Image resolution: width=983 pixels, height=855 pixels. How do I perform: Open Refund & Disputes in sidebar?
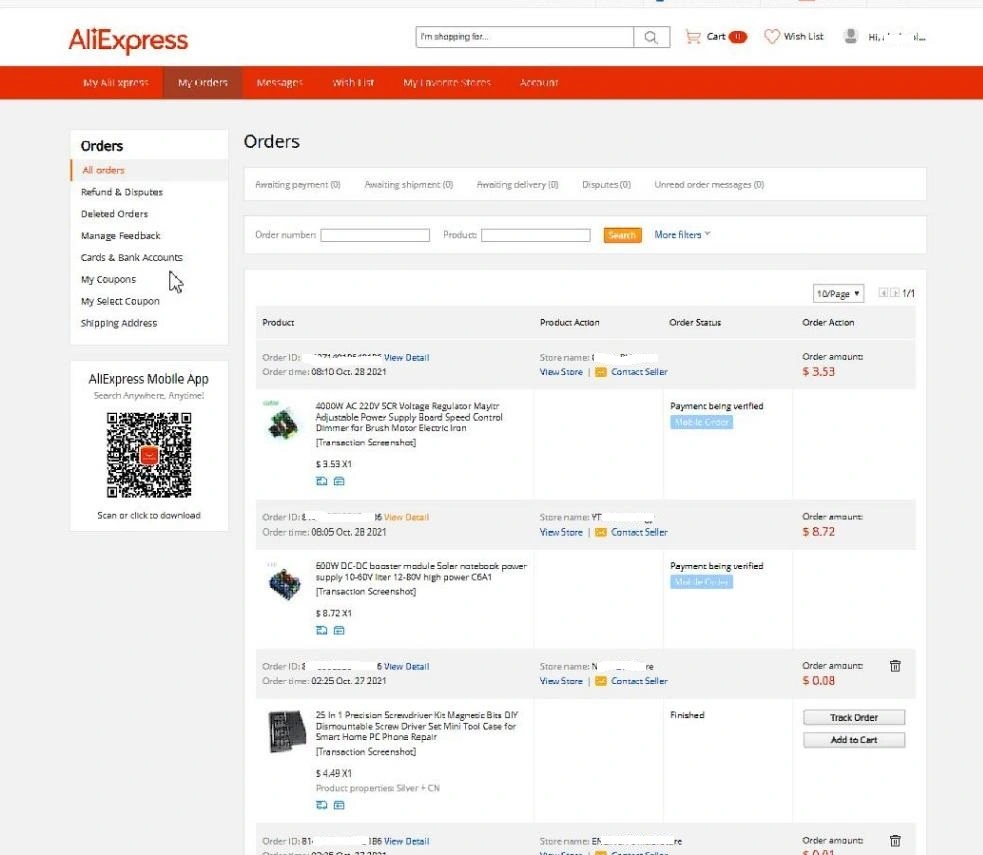point(122,192)
